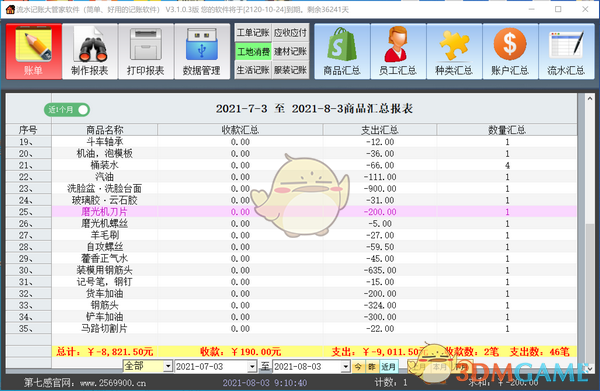Click the 总计 ￥-8,821.50元 total
600x391 pixels.
104,352
